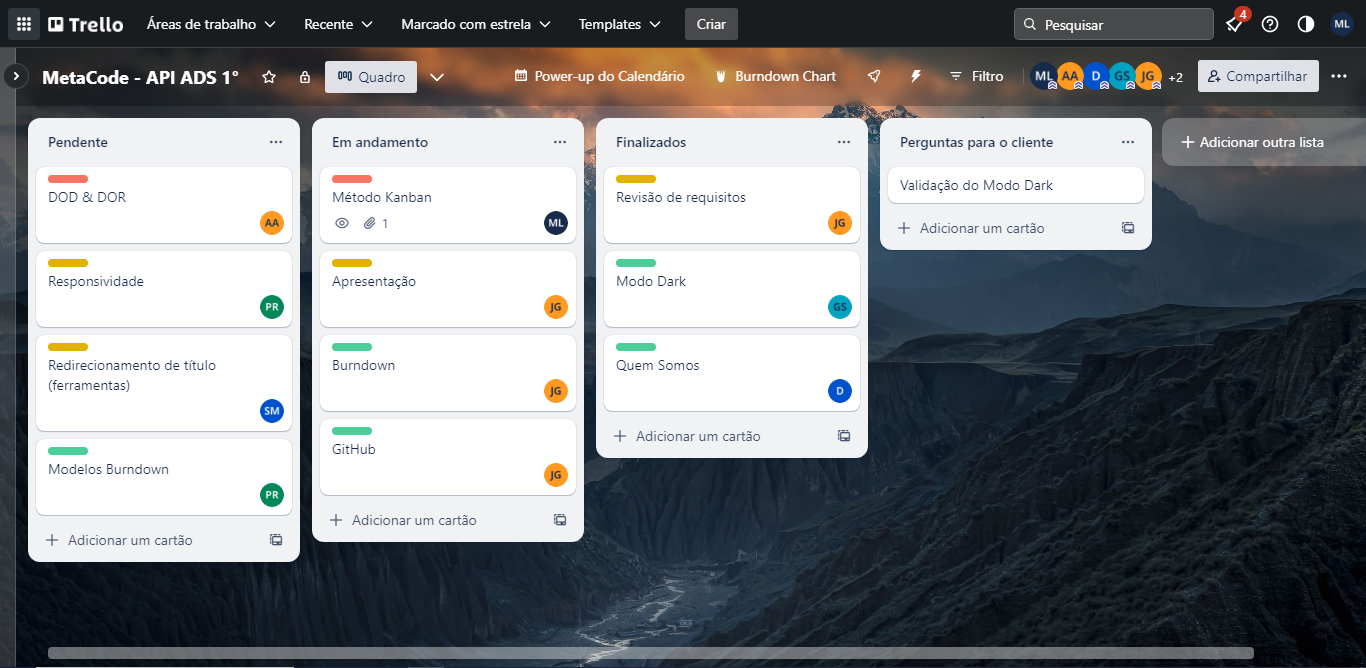Screen dimensions: 1366x668
Task: Click the board lock visibility icon
Action: coord(305,77)
